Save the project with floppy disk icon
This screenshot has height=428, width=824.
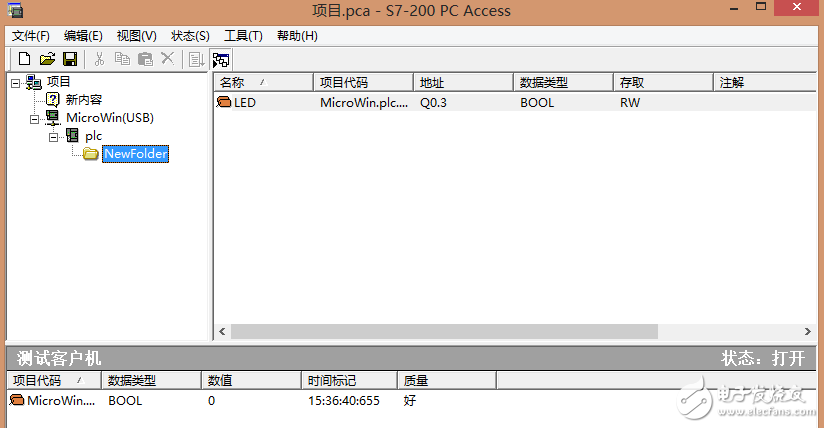coord(70,59)
